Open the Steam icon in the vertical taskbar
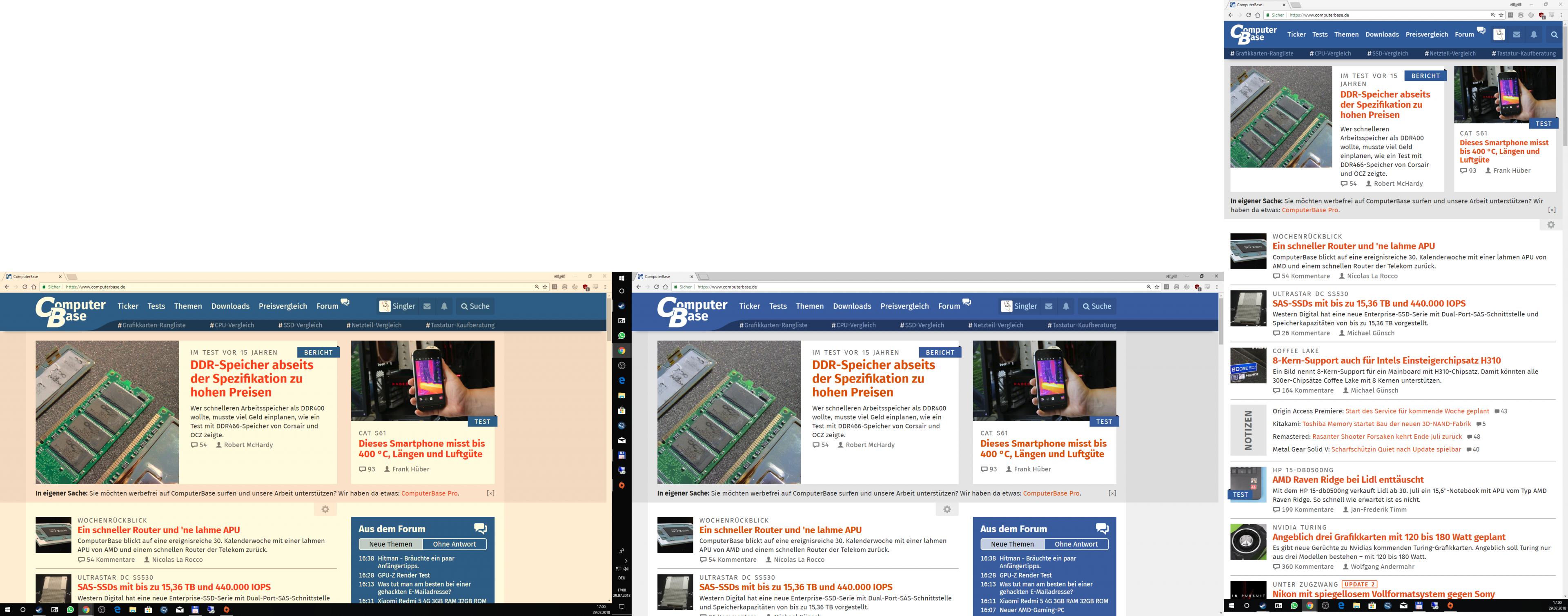 (621, 306)
